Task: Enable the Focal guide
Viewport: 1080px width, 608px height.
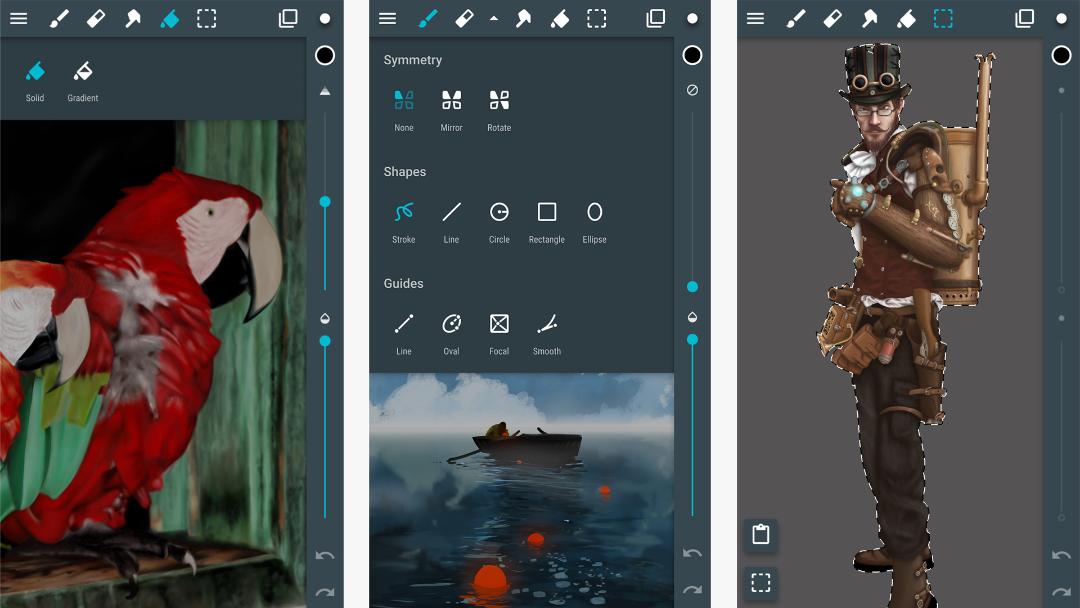Action: pos(499,334)
